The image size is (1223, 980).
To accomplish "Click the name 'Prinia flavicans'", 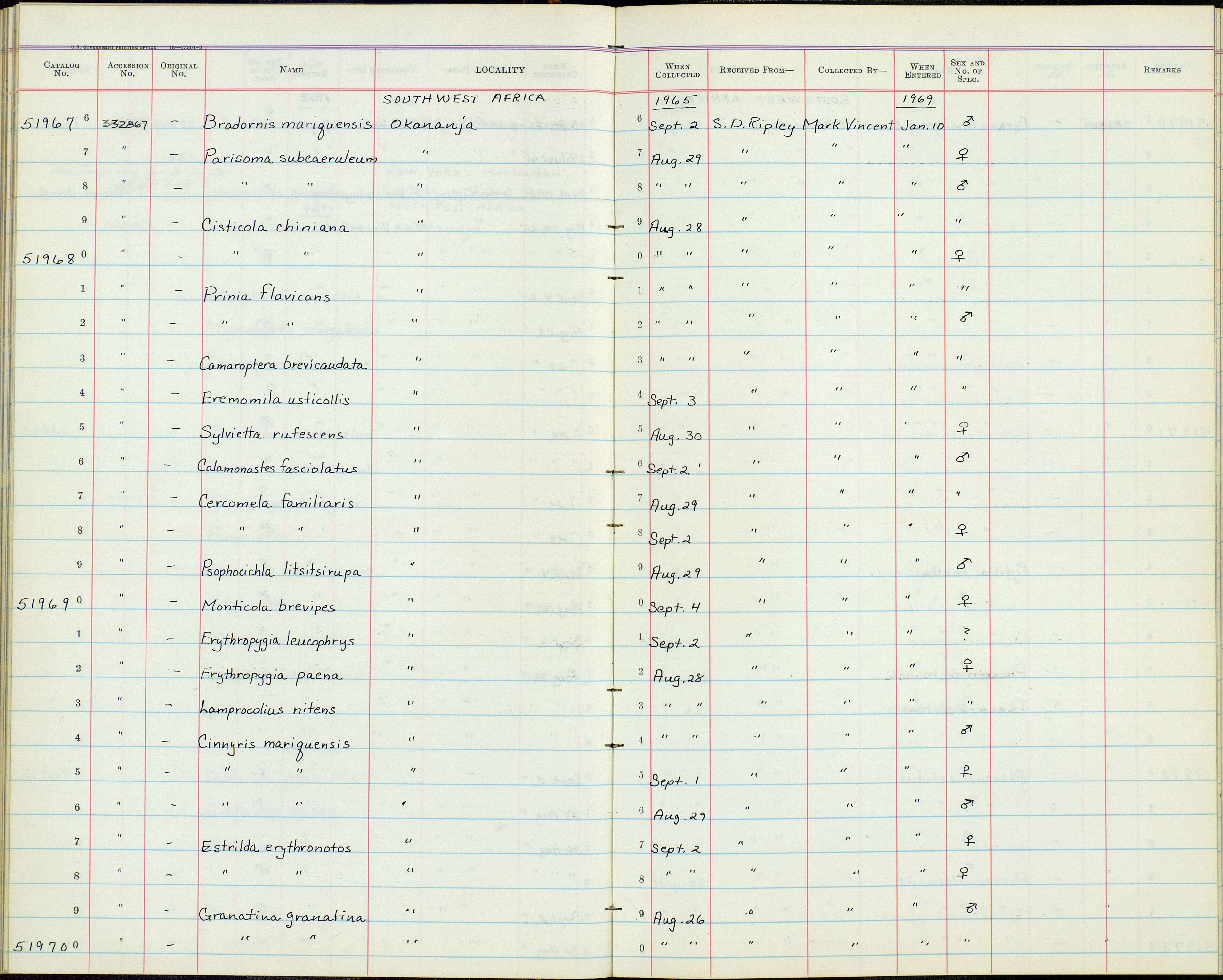I will point(267,295).
